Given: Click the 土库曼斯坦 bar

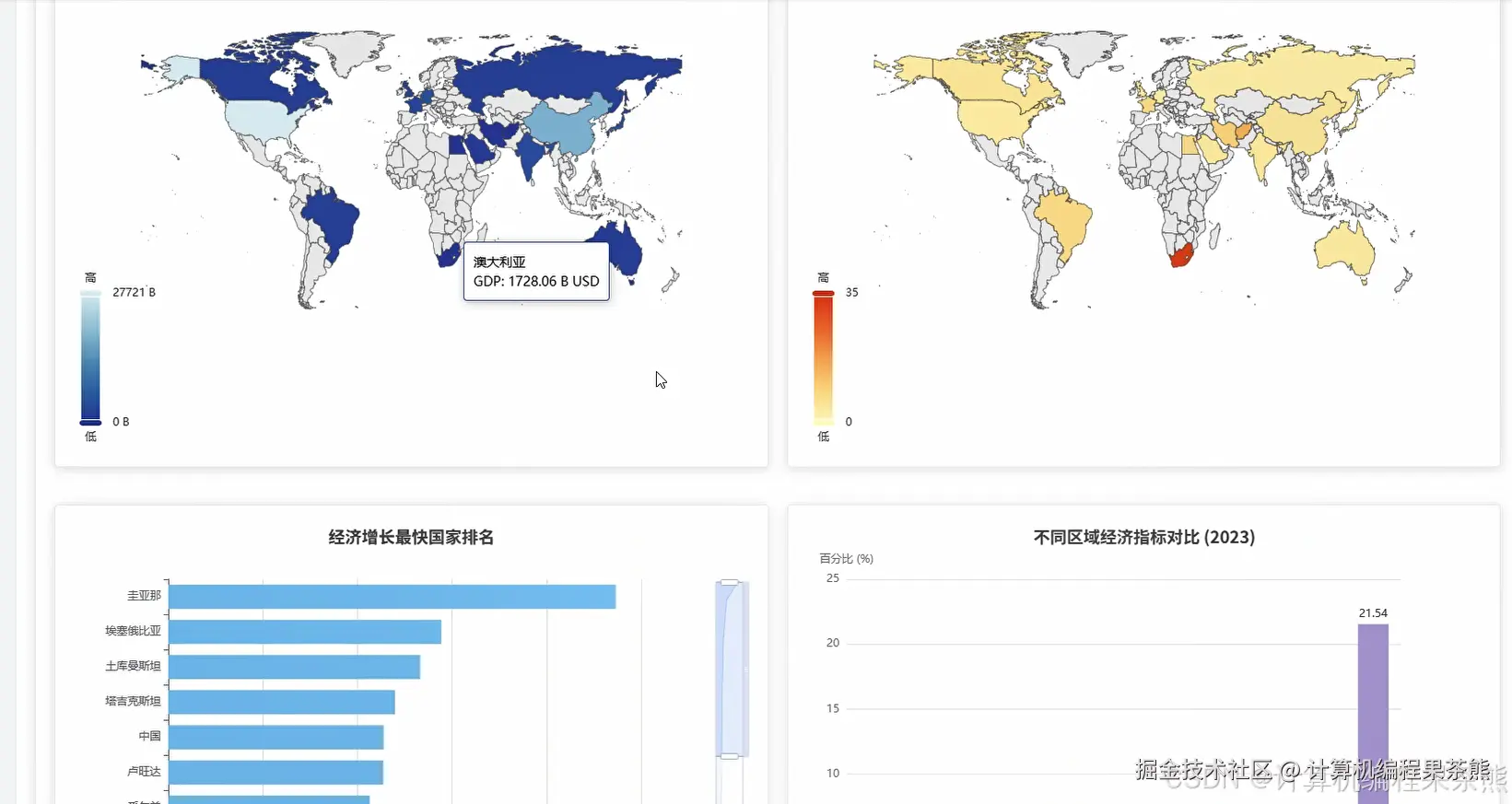Looking at the screenshot, I should tap(294, 667).
